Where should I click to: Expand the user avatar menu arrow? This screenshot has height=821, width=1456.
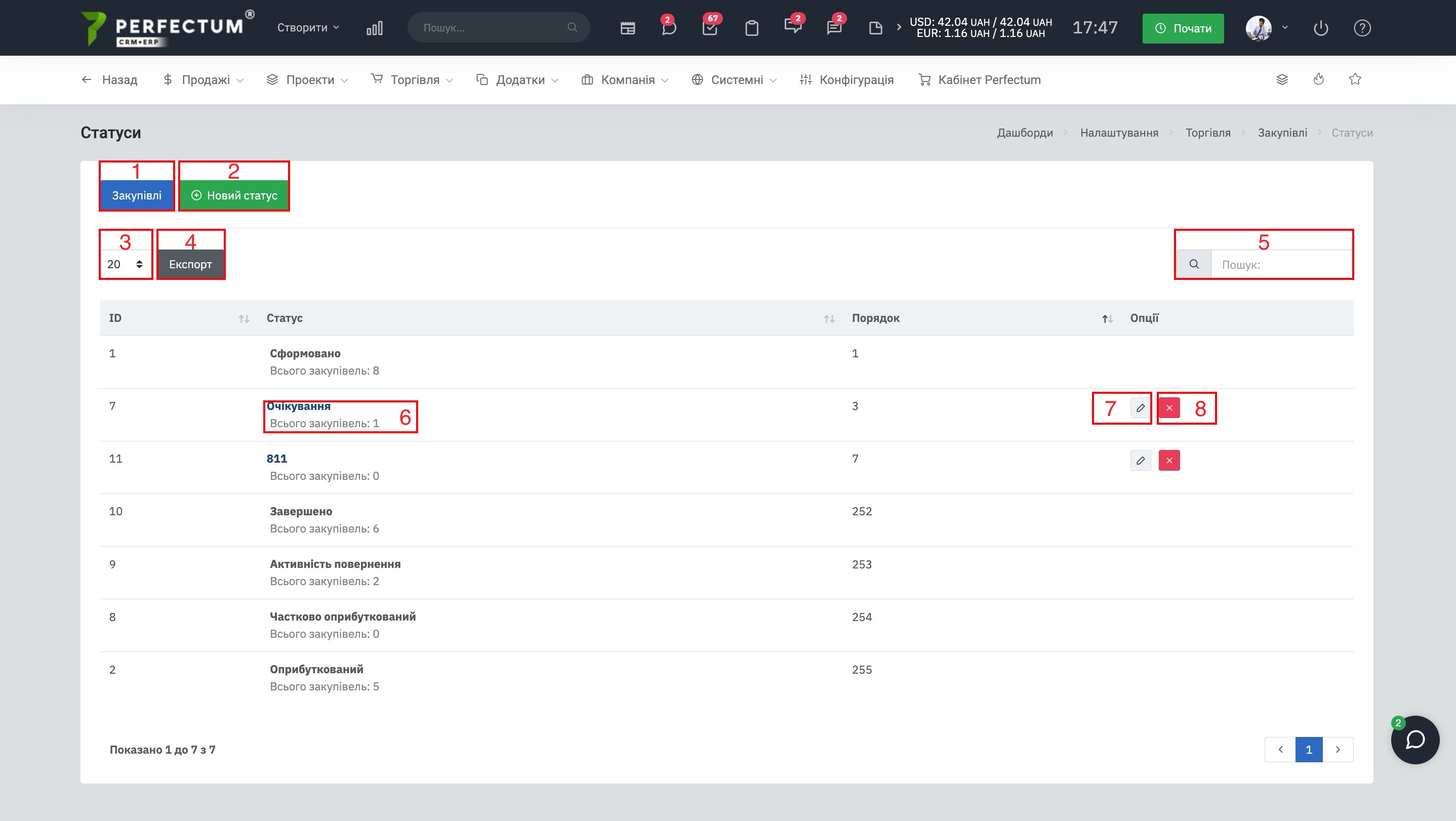[x=1285, y=28]
